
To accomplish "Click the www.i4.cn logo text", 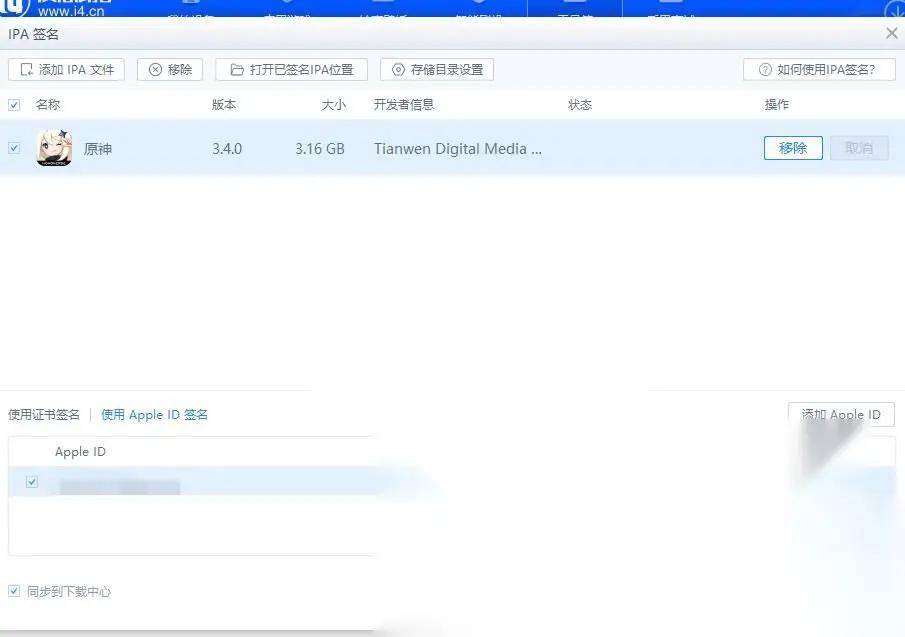I will coord(71,11).
